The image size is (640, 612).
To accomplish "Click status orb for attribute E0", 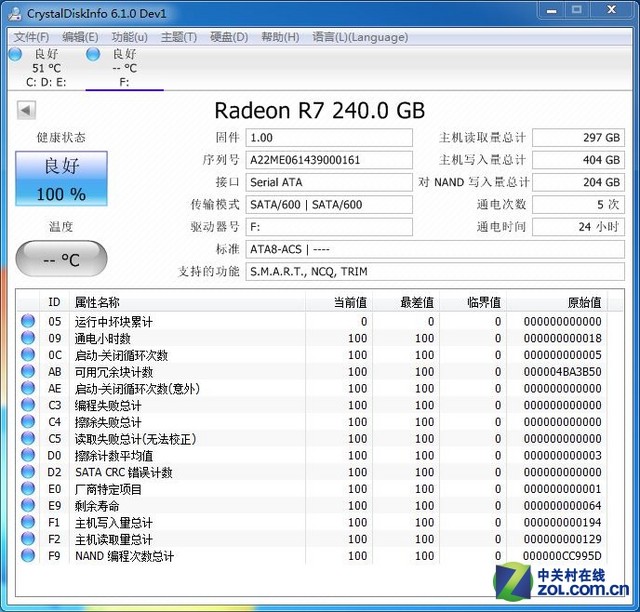I will [28, 489].
